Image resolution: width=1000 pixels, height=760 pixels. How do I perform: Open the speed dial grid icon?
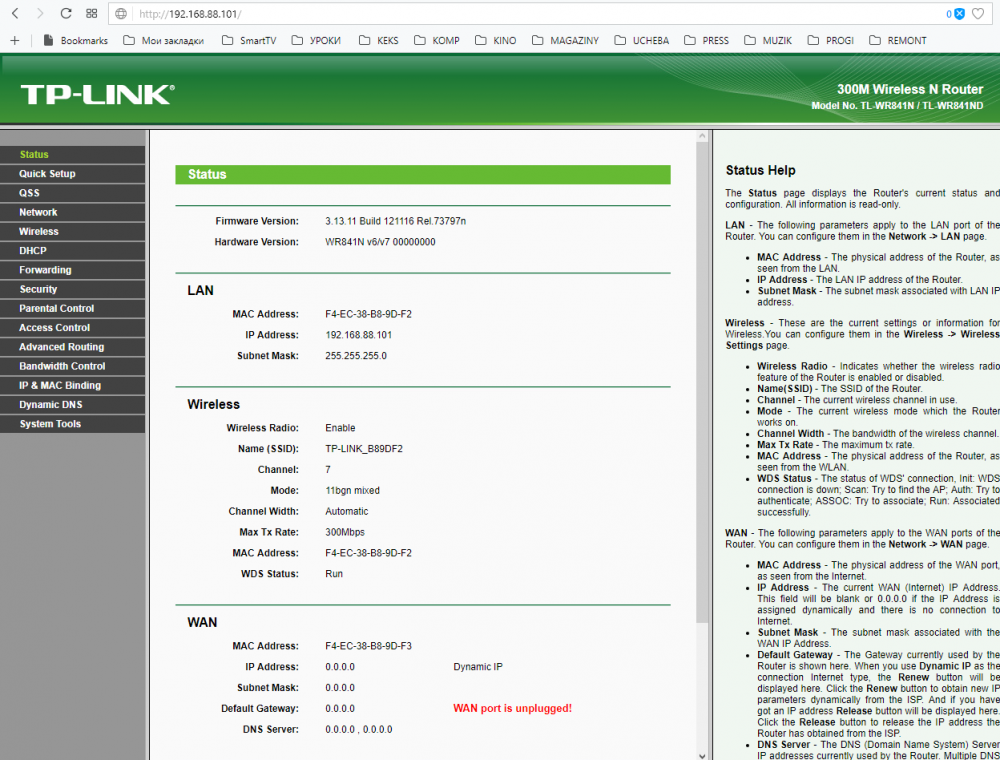tap(91, 14)
